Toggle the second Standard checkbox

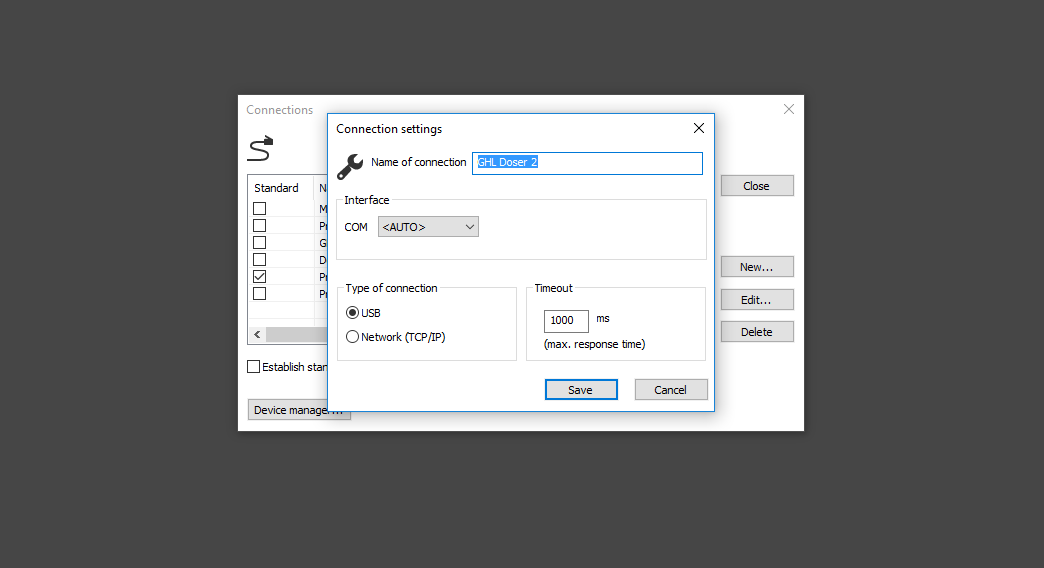click(260, 226)
